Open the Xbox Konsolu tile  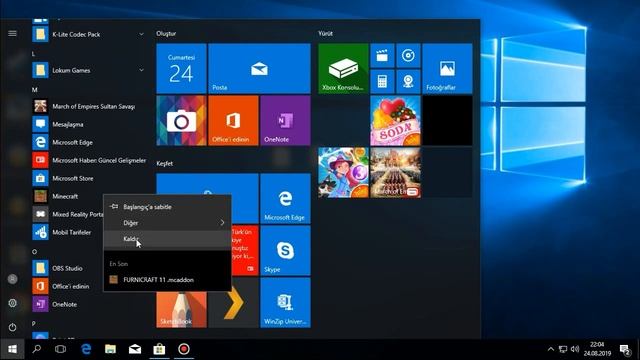pos(343,69)
